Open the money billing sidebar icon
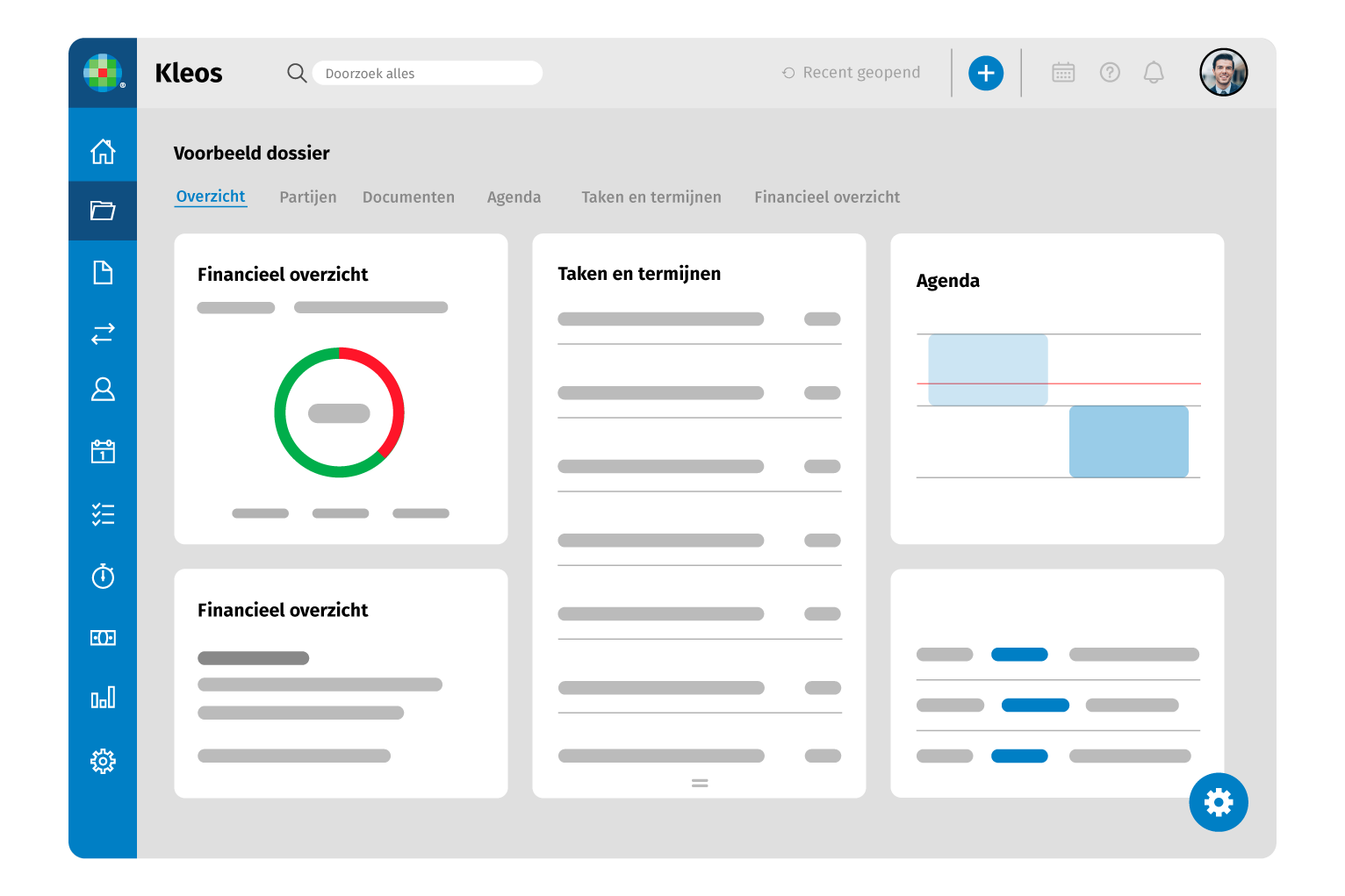The height and width of the screenshot is (896, 1345). pyautogui.click(x=103, y=638)
